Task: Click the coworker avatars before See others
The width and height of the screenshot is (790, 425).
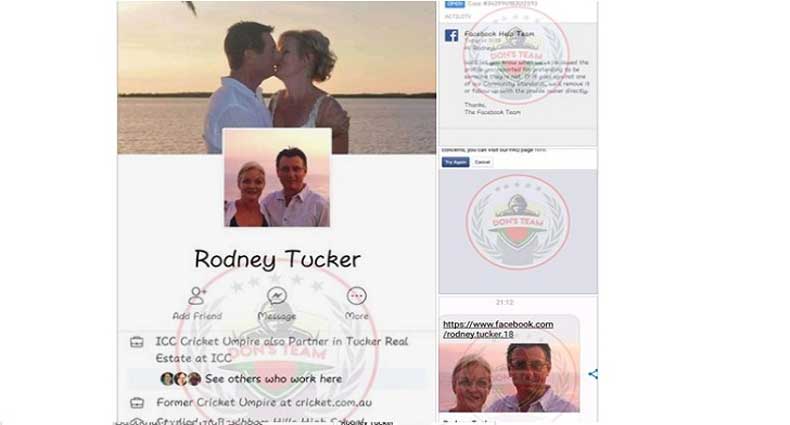Action: 181,379
